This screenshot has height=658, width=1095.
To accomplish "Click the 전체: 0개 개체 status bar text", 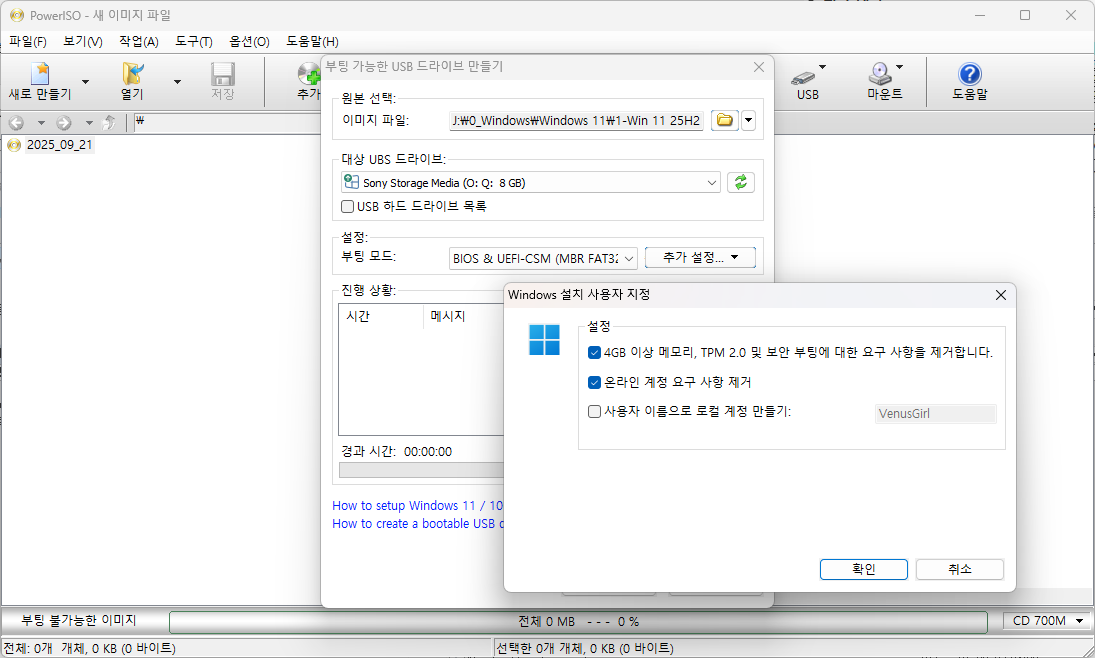I will [89, 648].
